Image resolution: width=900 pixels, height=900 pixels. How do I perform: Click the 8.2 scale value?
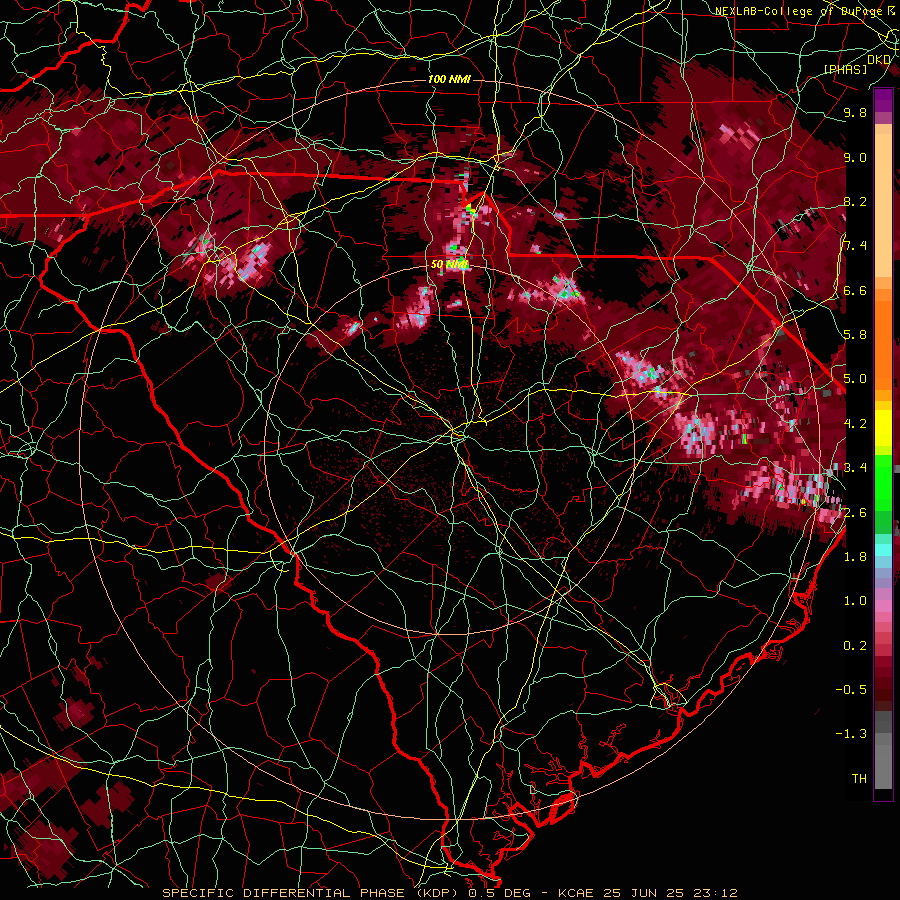pos(855,202)
